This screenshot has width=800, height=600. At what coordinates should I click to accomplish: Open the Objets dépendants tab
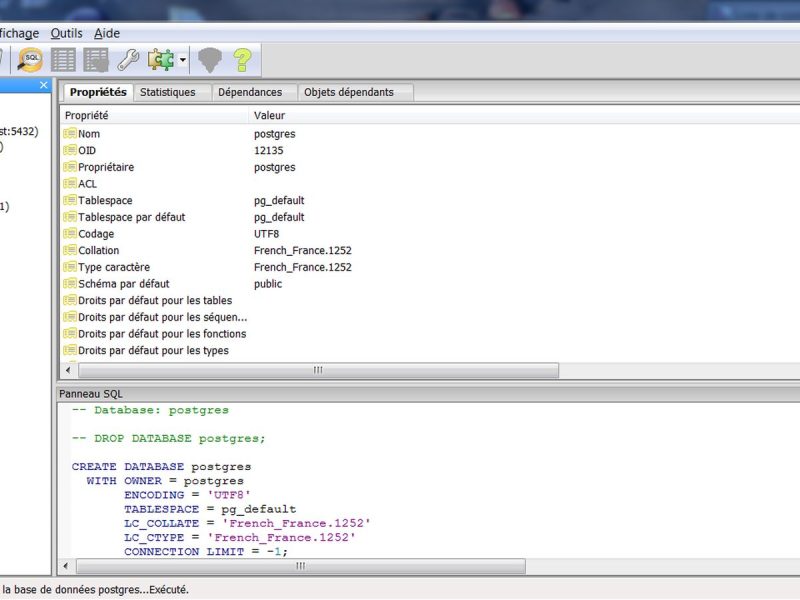coord(349,92)
